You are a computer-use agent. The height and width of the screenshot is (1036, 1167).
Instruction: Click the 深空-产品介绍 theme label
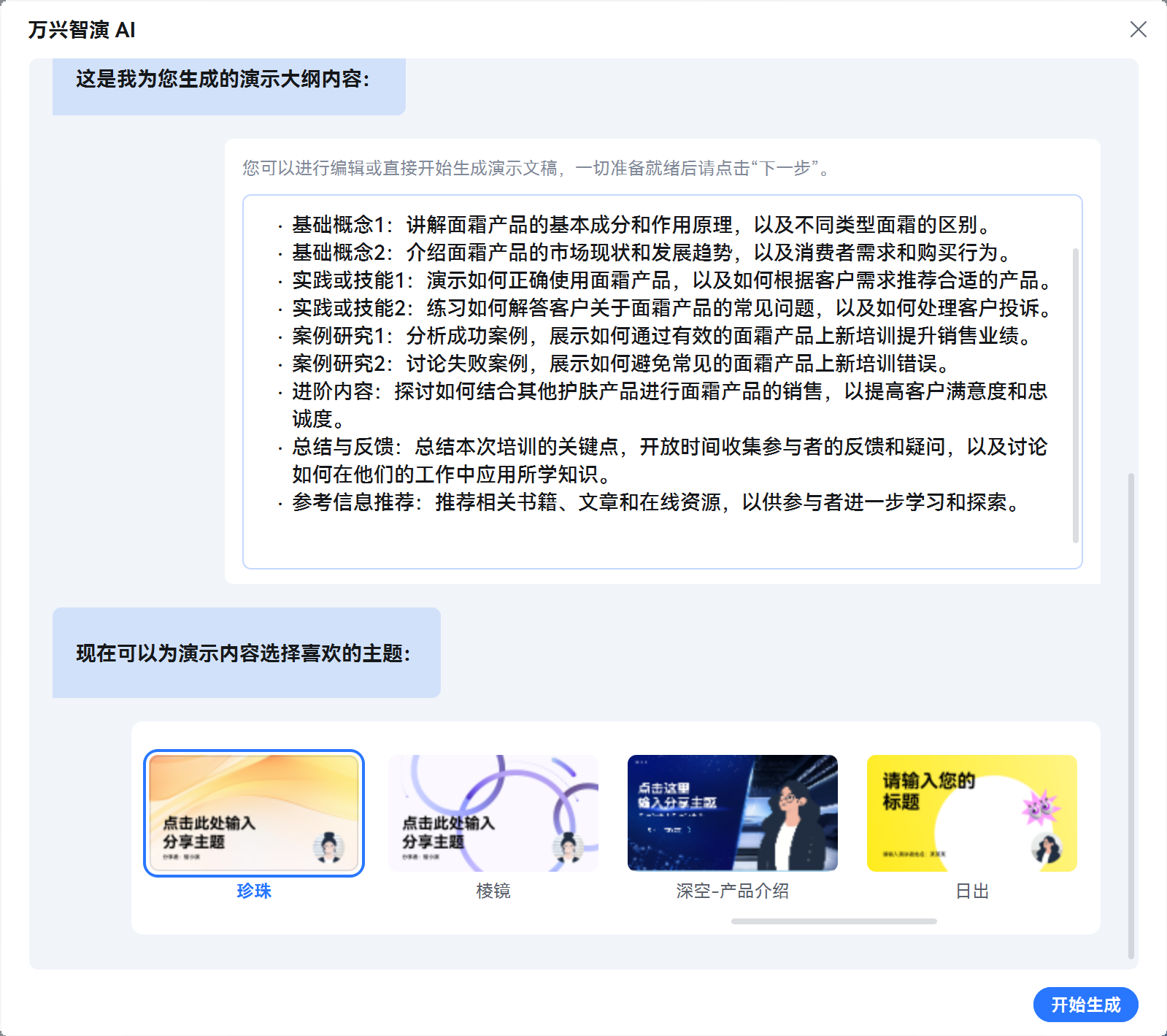[733, 891]
